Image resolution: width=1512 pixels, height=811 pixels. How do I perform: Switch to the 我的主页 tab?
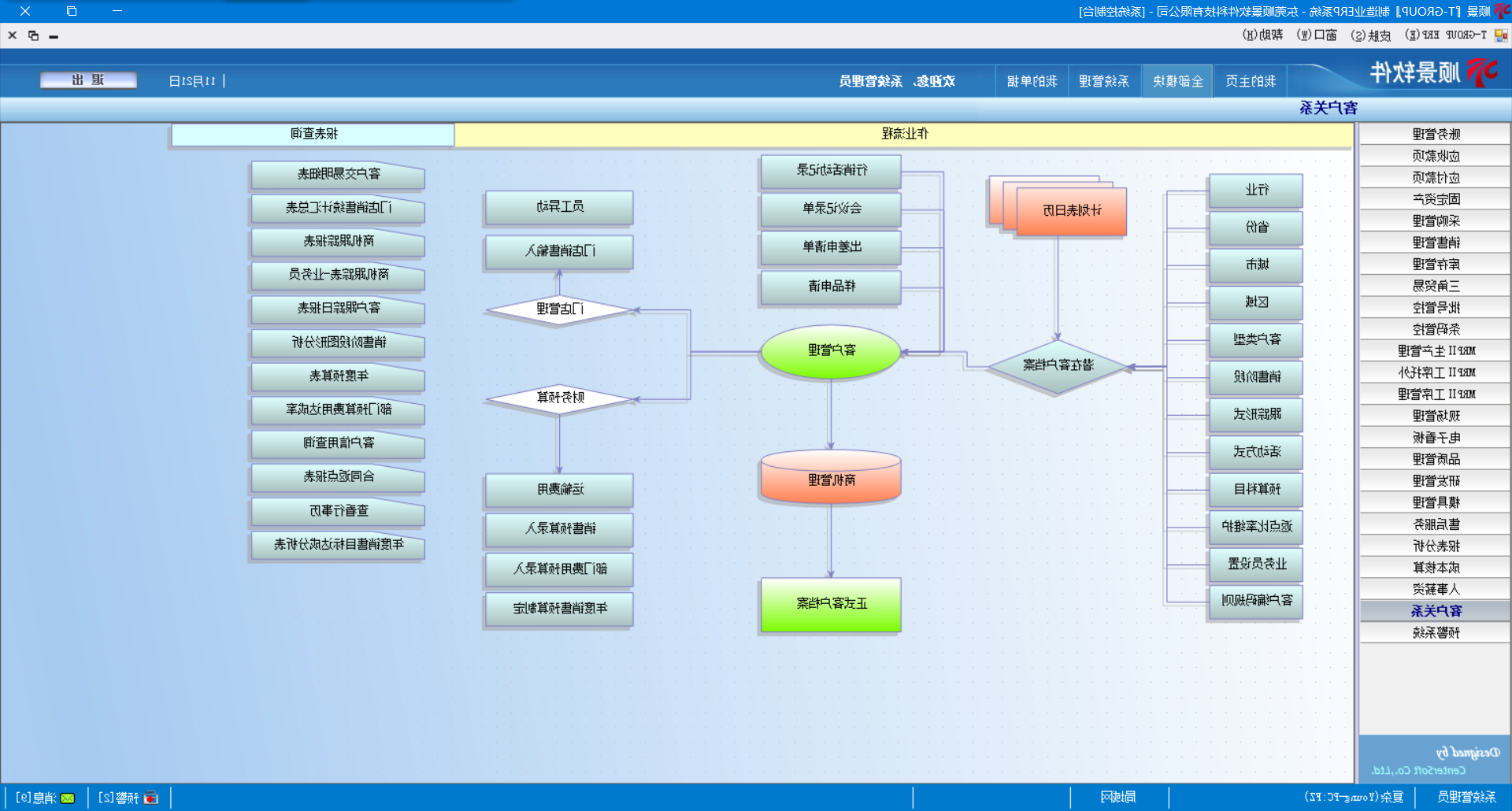point(1250,81)
